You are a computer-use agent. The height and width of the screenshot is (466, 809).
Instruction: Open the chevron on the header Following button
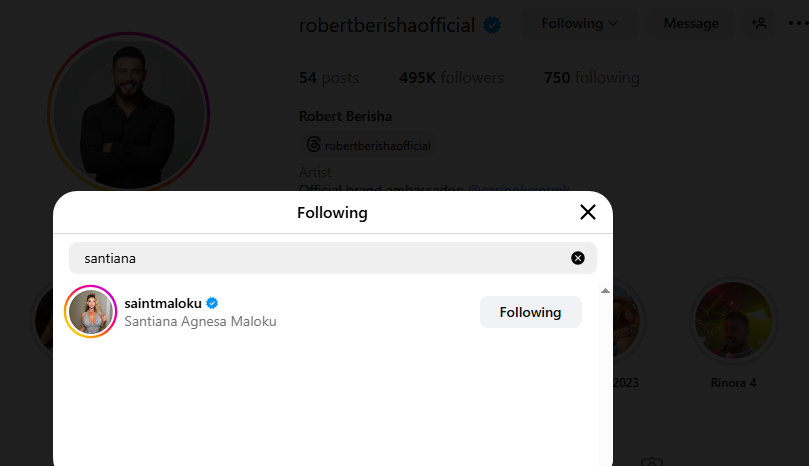click(613, 24)
